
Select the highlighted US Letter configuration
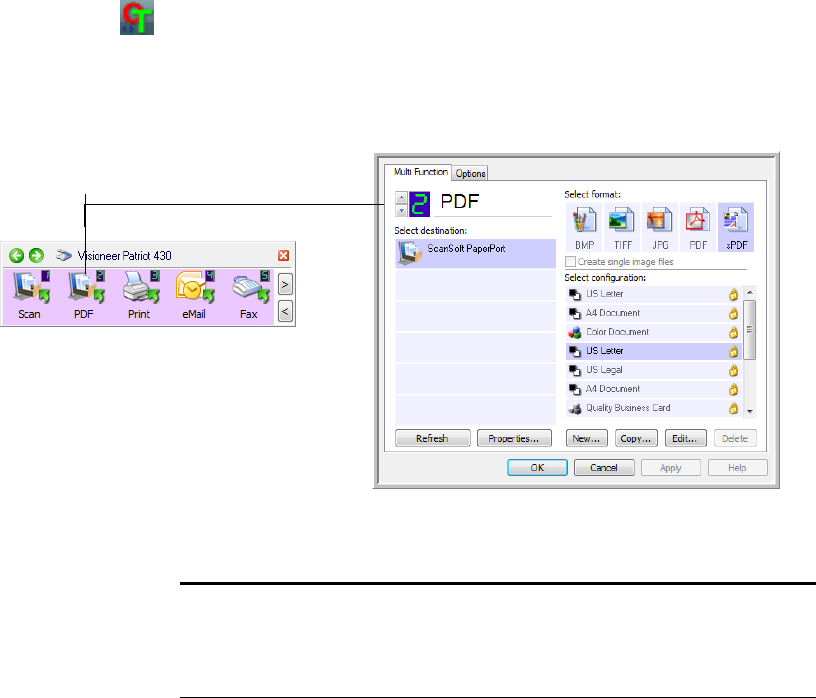click(x=654, y=351)
